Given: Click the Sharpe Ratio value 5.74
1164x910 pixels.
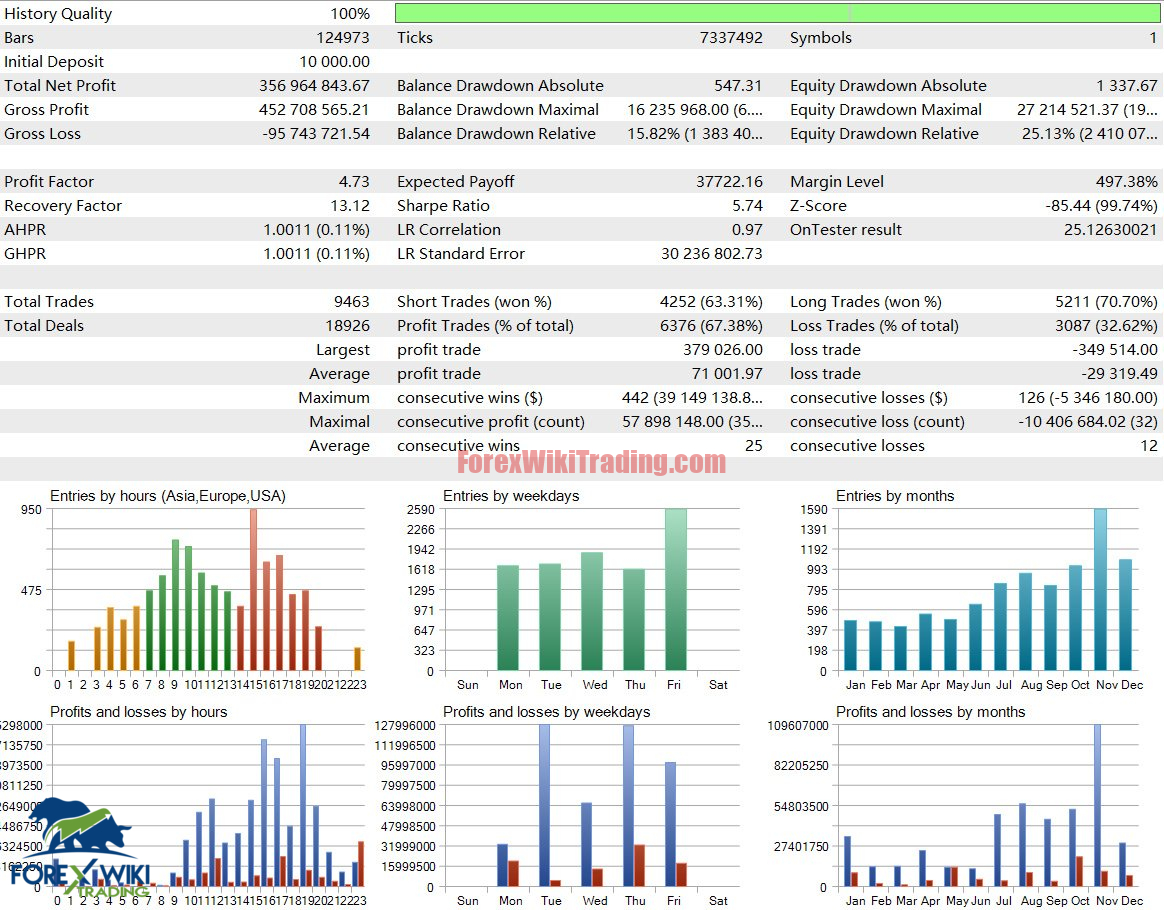Looking at the screenshot, I should (x=748, y=206).
